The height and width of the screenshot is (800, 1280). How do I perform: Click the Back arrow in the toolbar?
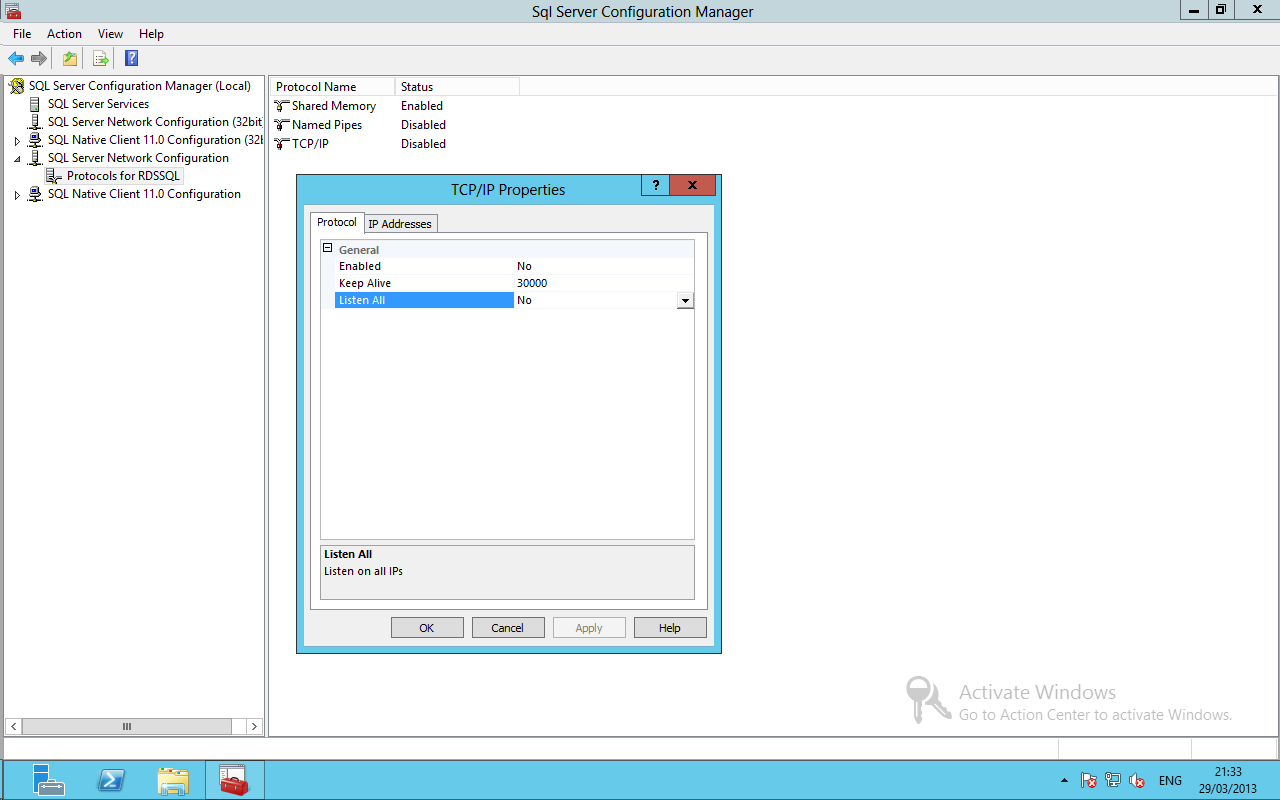[x=16, y=58]
